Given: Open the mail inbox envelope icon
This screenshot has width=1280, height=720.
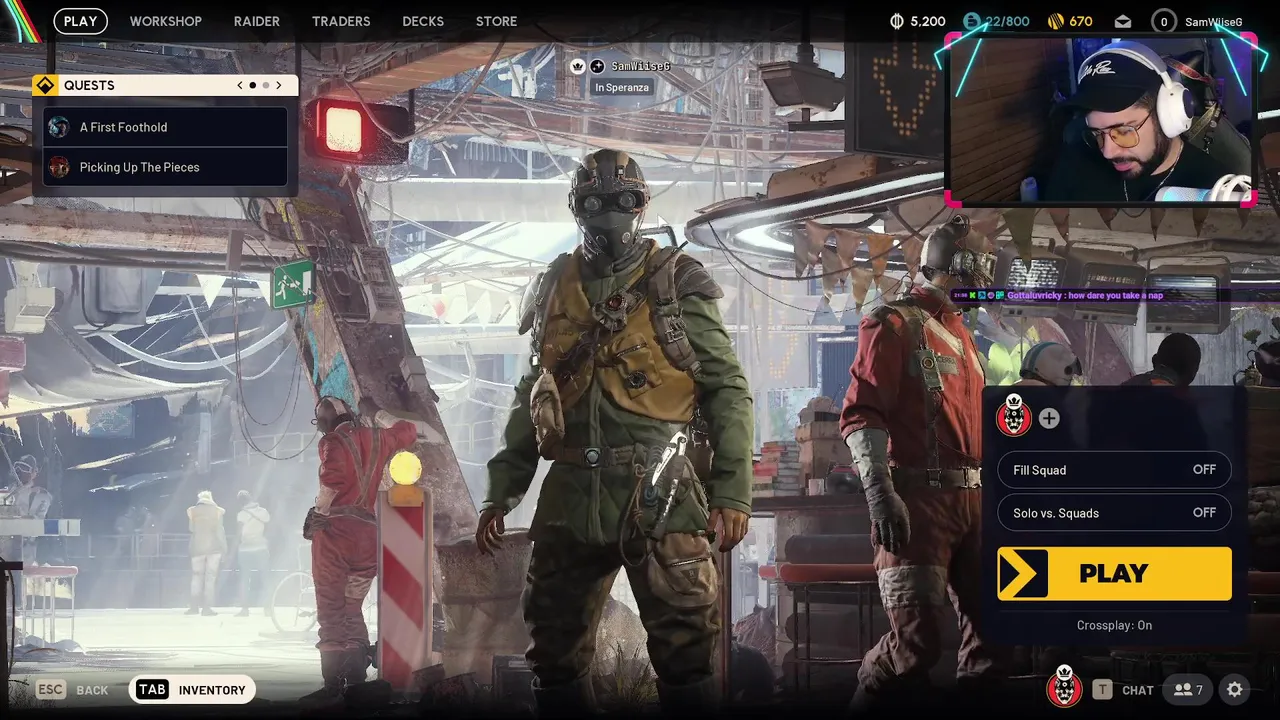Looking at the screenshot, I should click(1122, 21).
